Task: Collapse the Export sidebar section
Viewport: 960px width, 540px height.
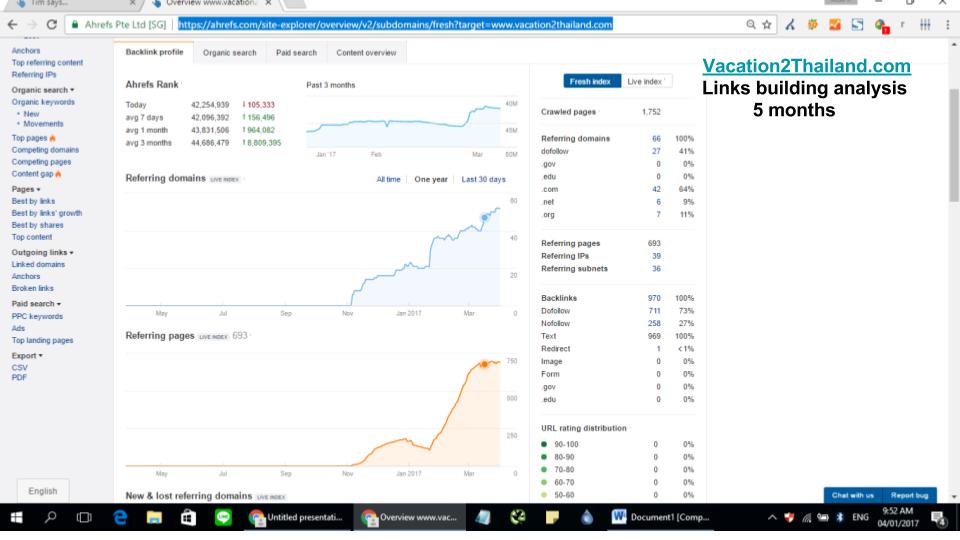Action: 27,356
